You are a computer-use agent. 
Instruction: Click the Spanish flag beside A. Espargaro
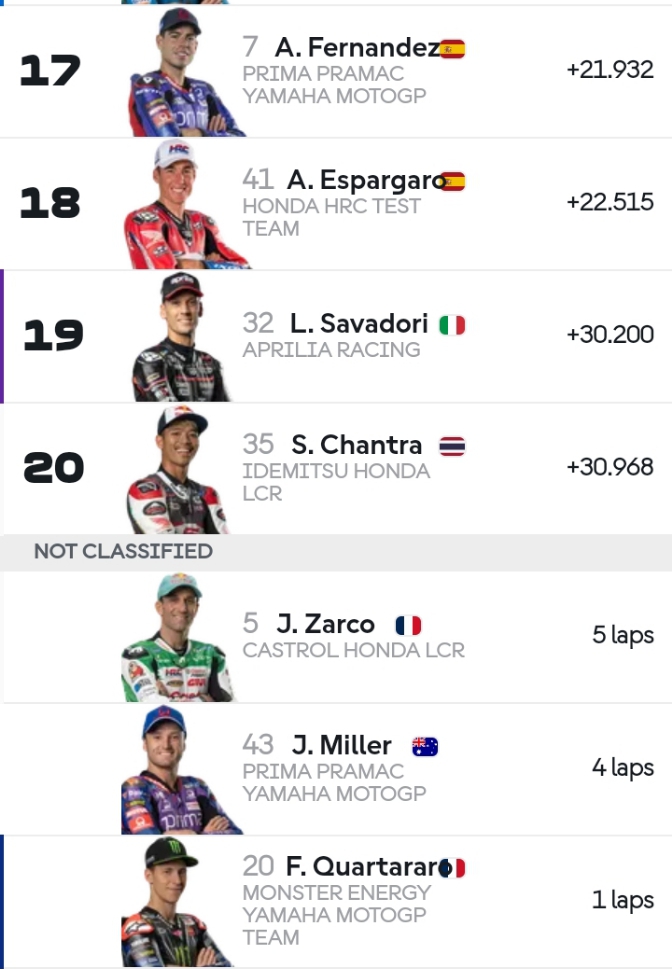(x=453, y=181)
